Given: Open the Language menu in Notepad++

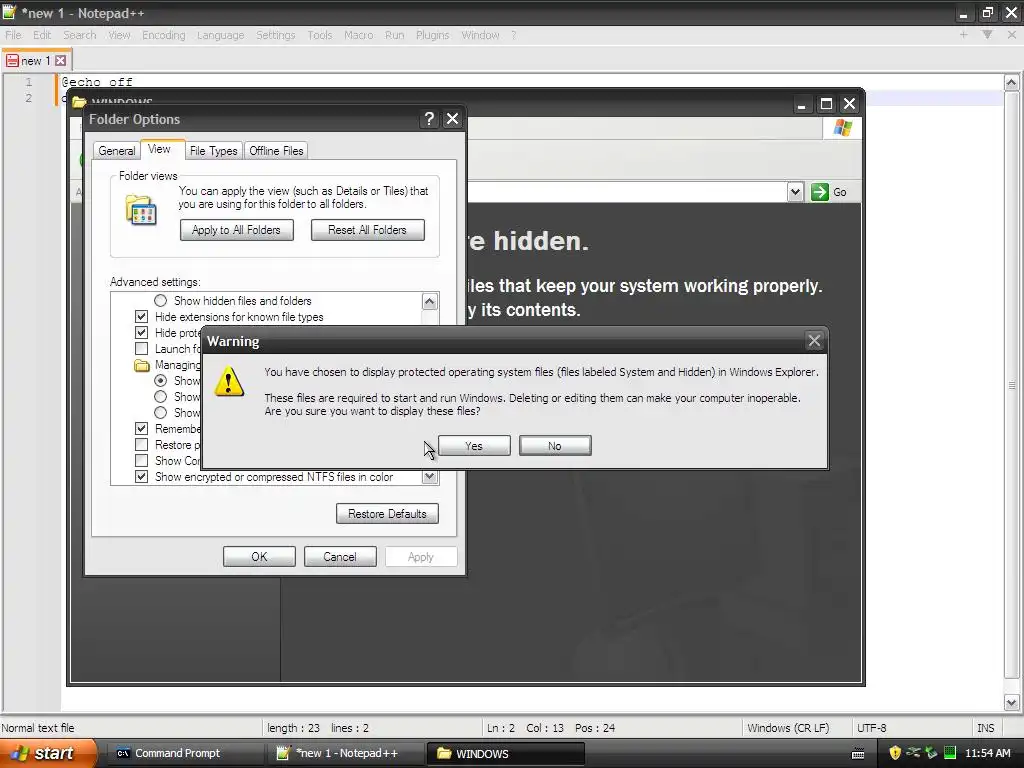Looking at the screenshot, I should pos(221,35).
